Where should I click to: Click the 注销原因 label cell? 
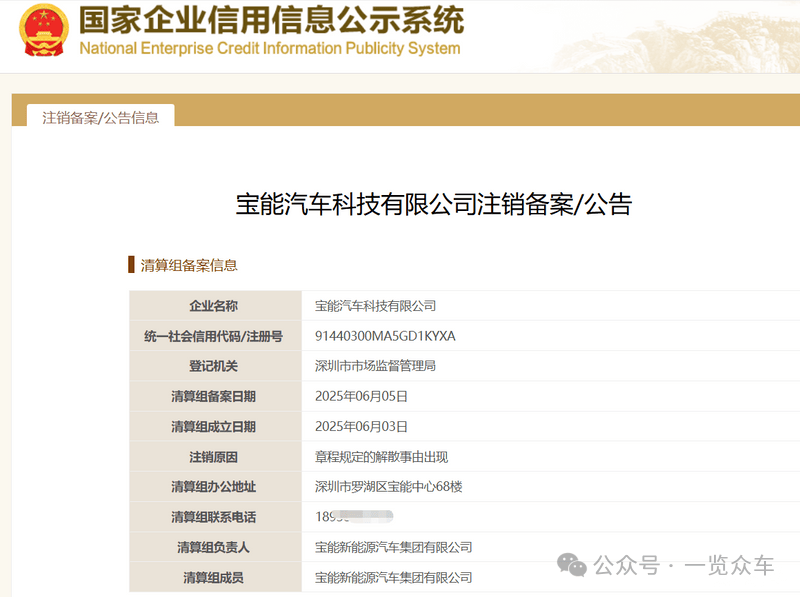(215, 457)
